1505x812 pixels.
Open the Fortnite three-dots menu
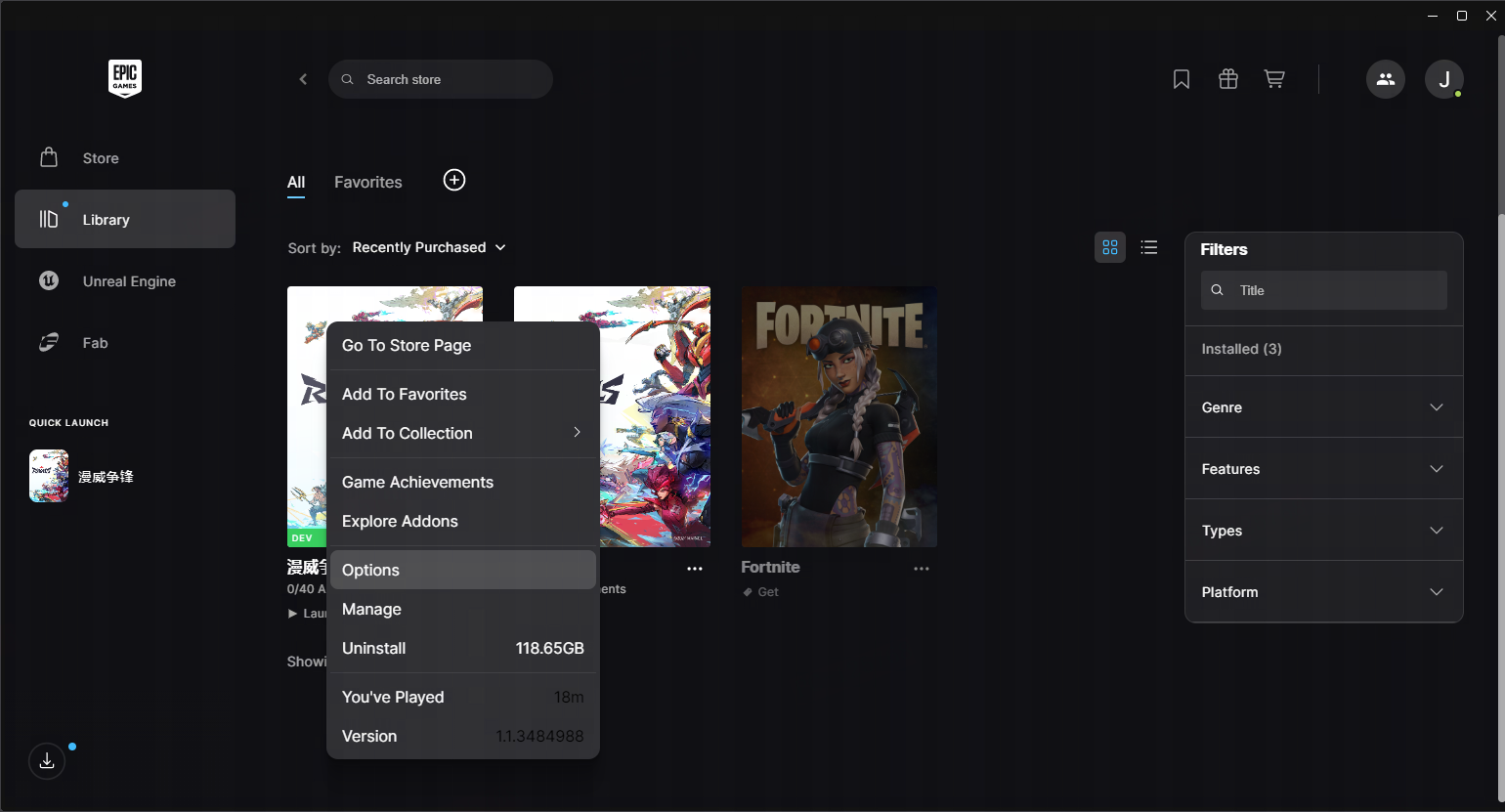pyautogui.click(x=922, y=569)
